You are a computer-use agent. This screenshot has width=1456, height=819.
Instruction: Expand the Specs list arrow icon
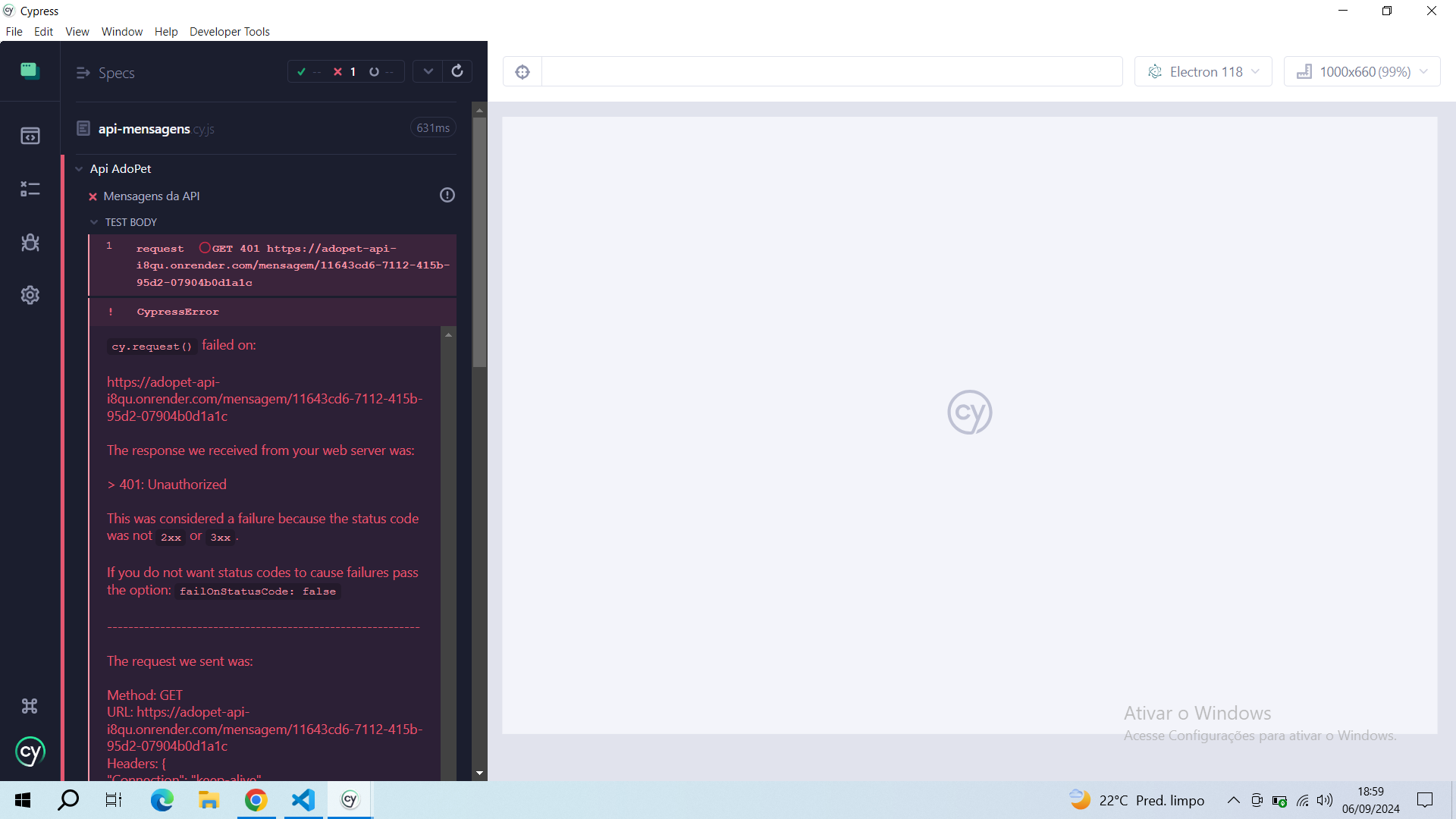[x=83, y=73]
